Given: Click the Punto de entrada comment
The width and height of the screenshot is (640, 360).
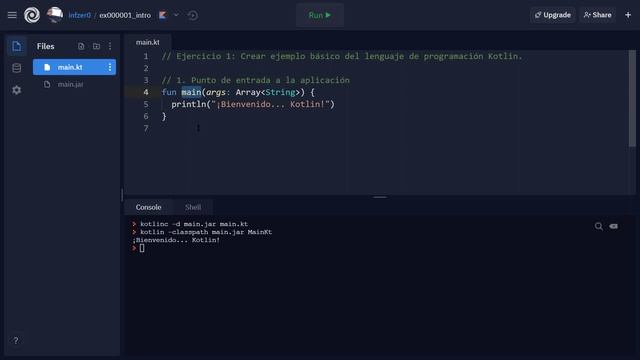Looking at the screenshot, I should click(x=256, y=80).
